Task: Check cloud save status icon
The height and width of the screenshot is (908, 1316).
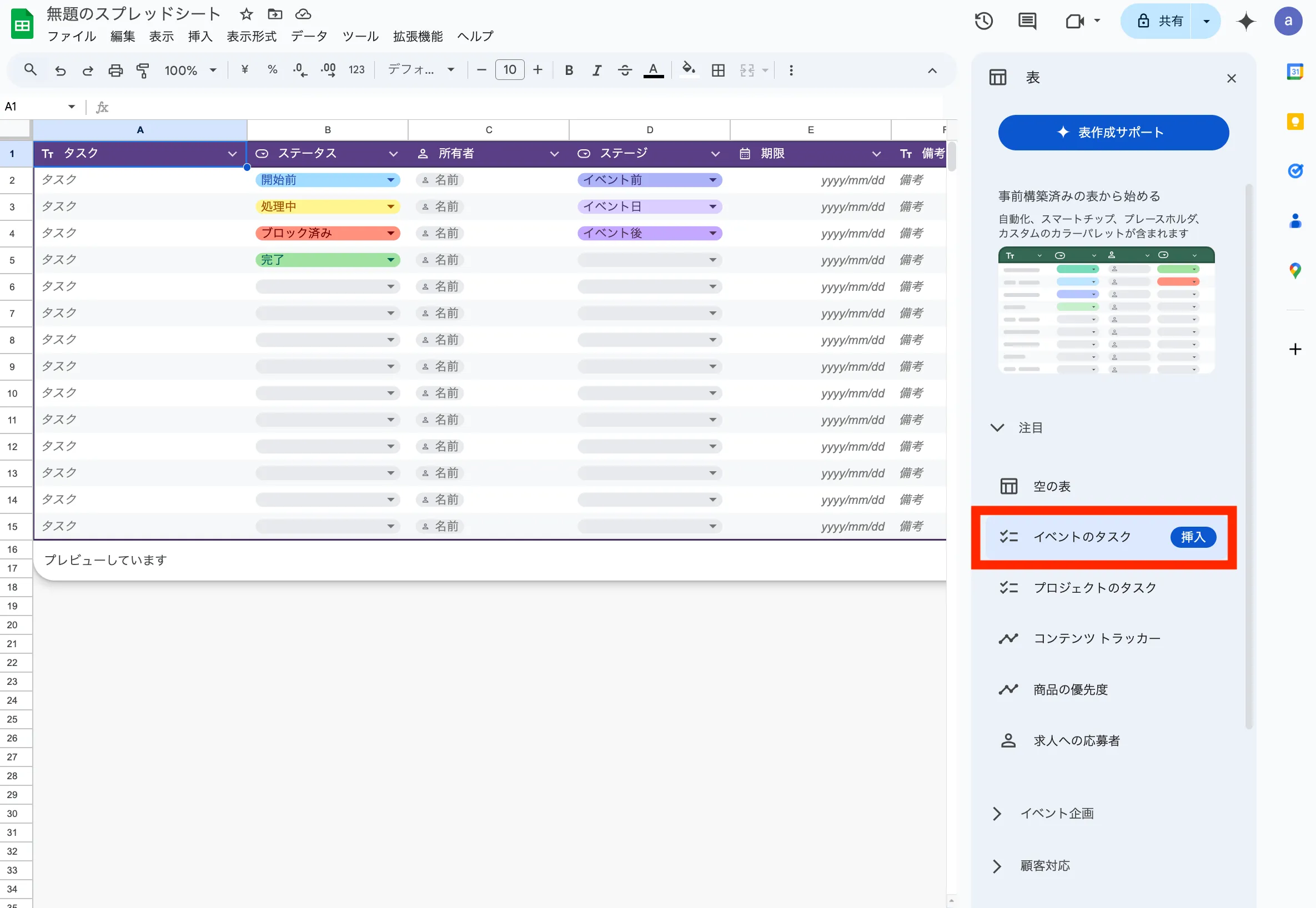Action: [x=303, y=14]
